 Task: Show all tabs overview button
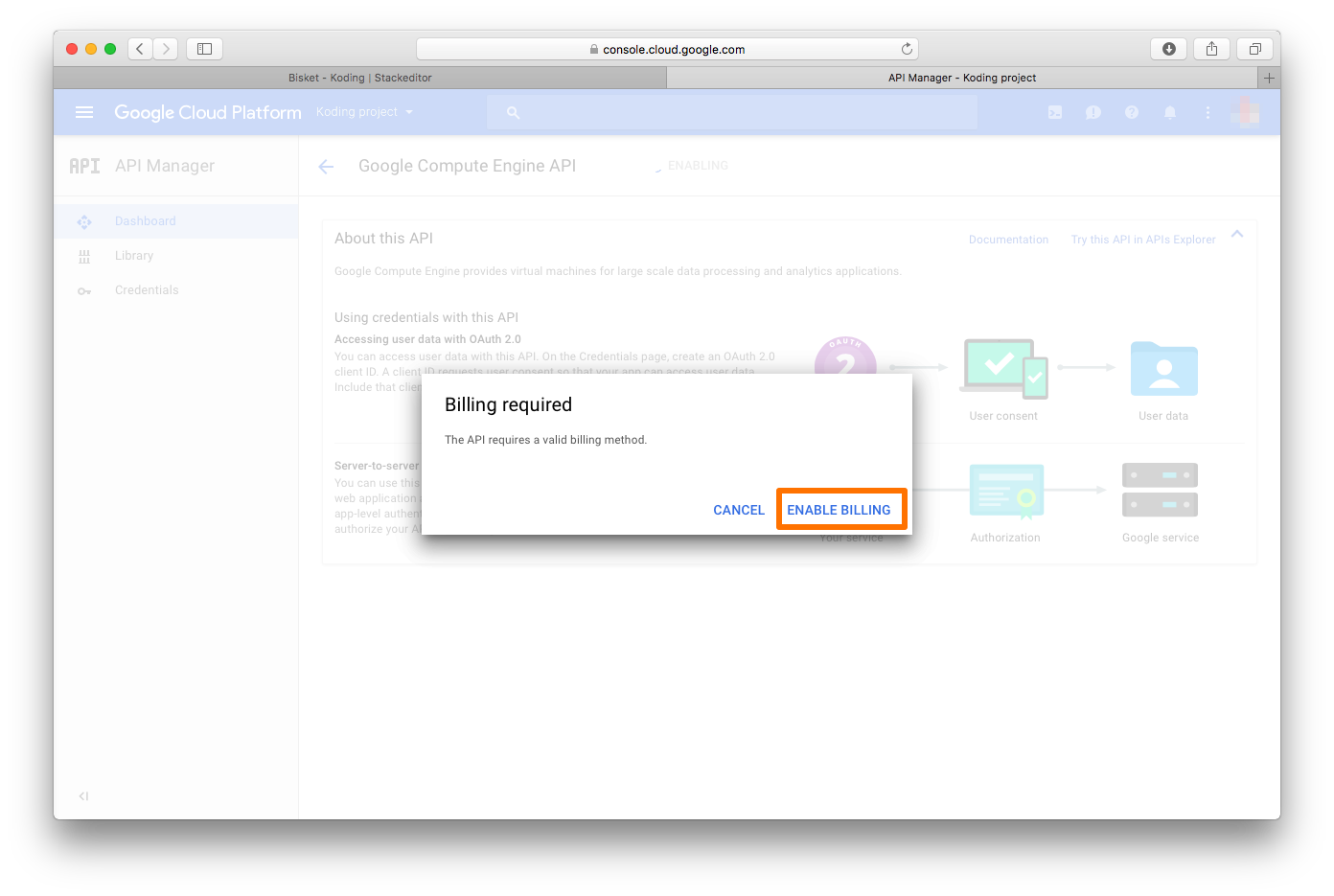[x=1254, y=49]
